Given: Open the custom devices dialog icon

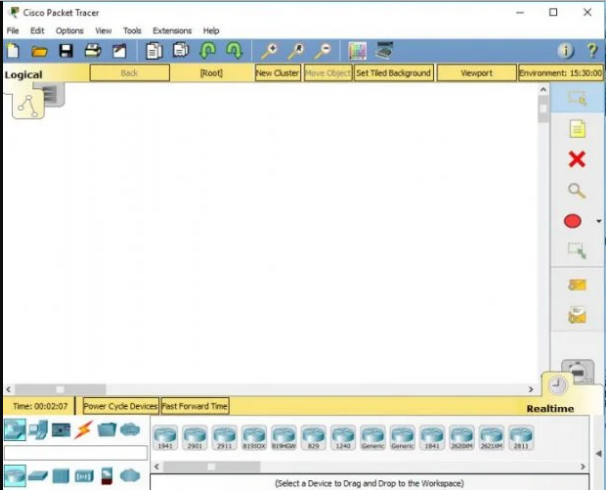Looking at the screenshot, I should pyautogui.click(x=384, y=50).
